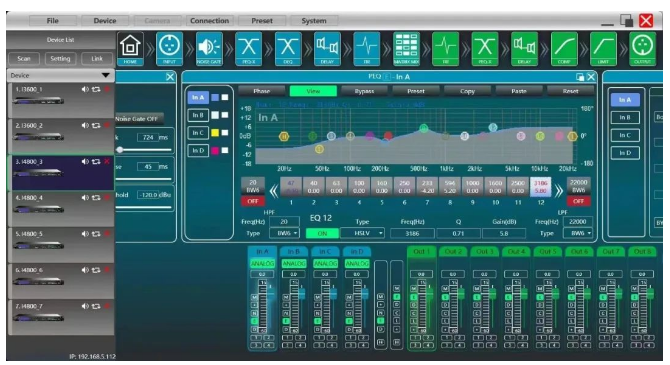
Task: Click the Bypass button in PEQ
Action: [364, 91]
